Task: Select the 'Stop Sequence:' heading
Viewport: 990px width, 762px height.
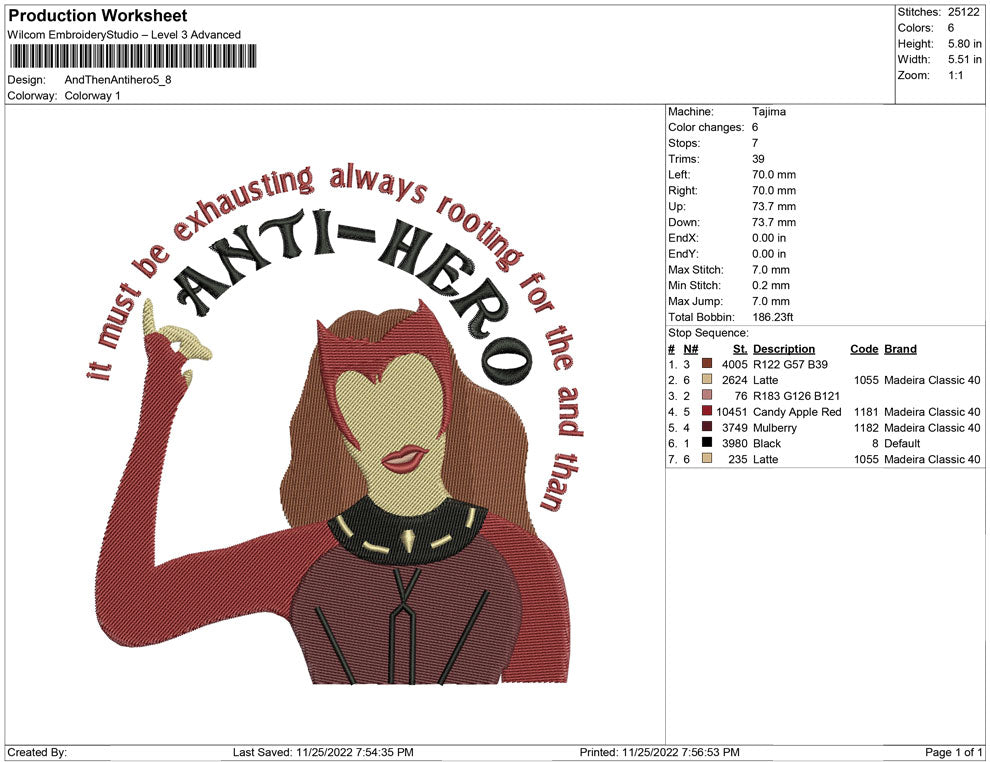Action: [708, 333]
